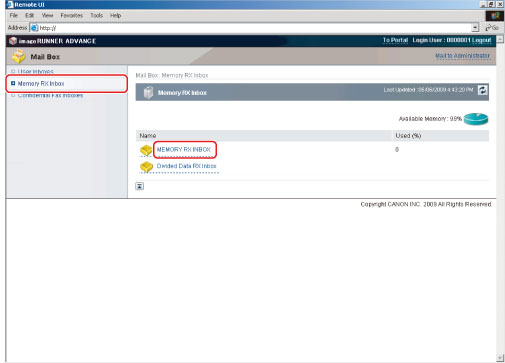Click the Divided Data RX Inbox folder icon

146,166
